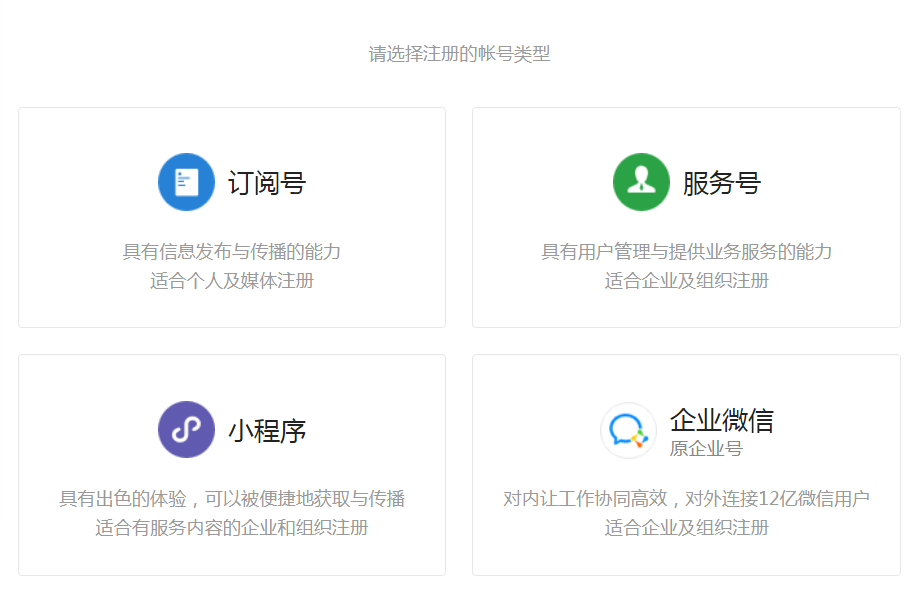
Task: Click the 原企业号 subtitle
Action: 706,448
